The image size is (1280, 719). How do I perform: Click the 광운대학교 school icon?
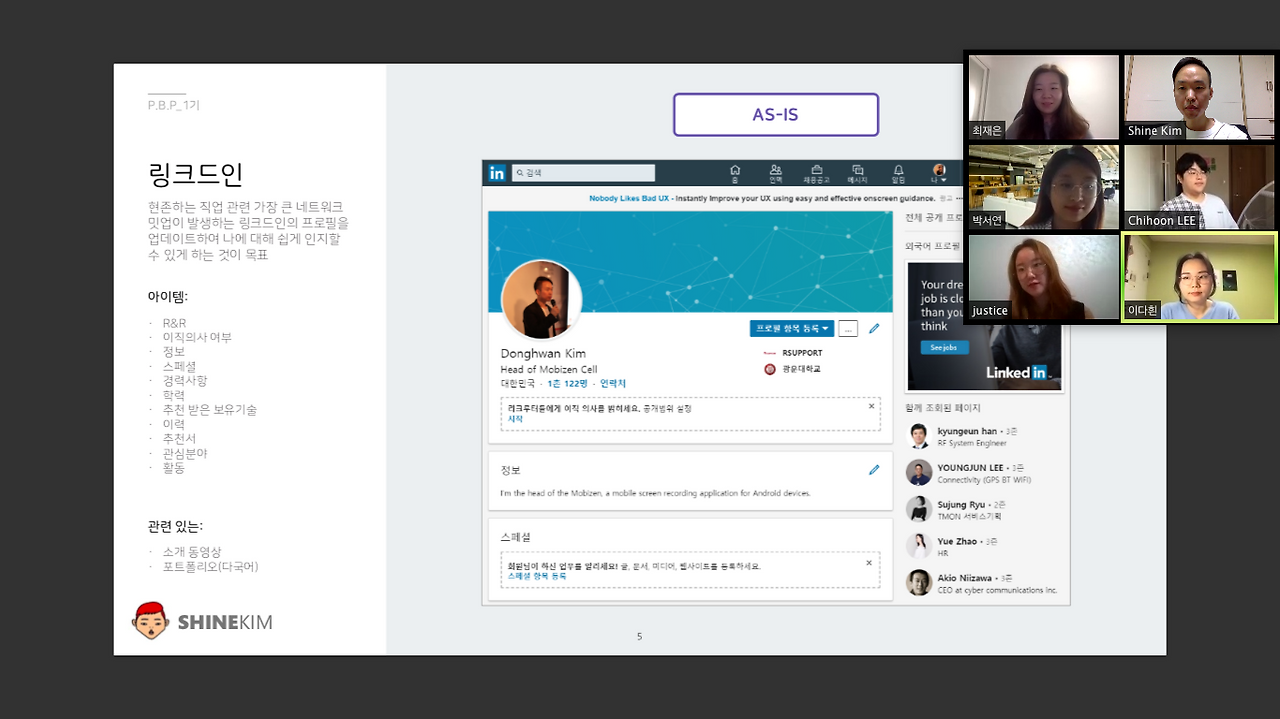pos(770,368)
